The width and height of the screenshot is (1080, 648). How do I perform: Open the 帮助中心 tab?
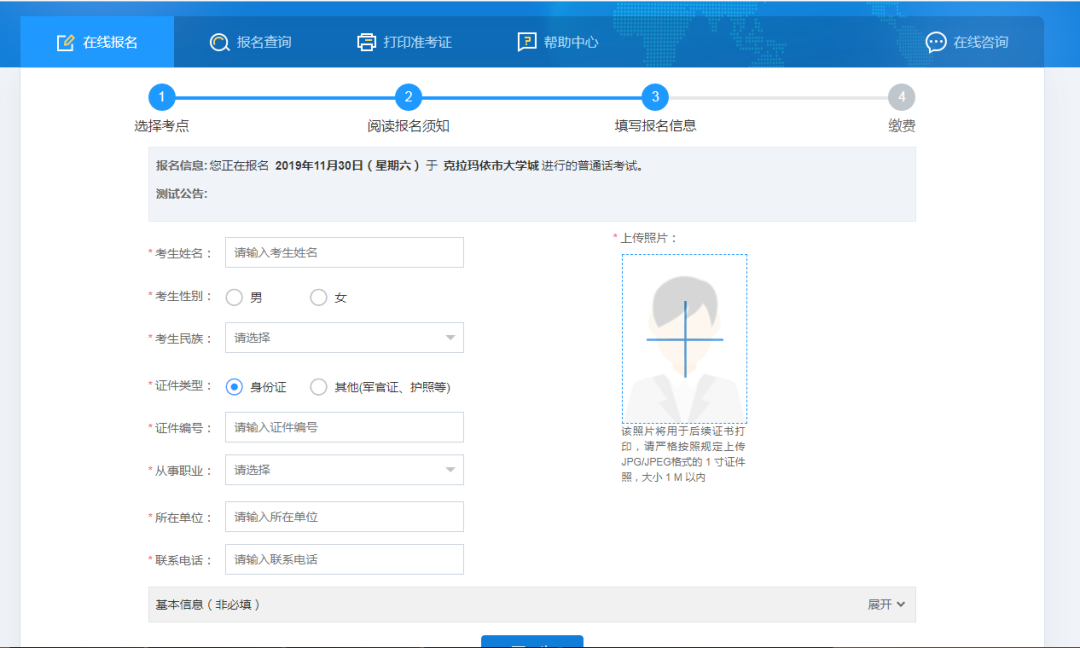click(x=558, y=42)
